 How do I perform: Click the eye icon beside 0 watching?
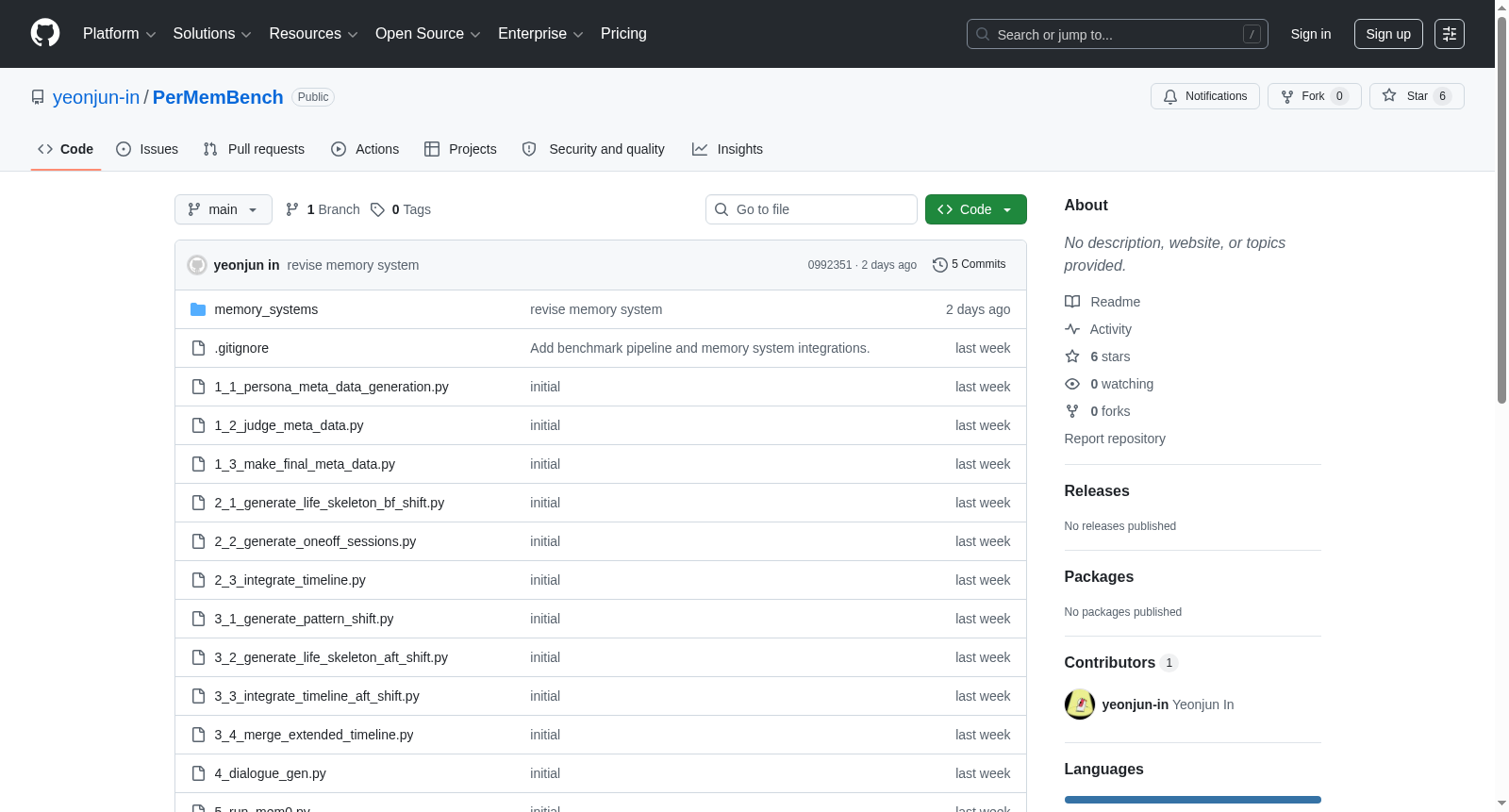[1072, 384]
